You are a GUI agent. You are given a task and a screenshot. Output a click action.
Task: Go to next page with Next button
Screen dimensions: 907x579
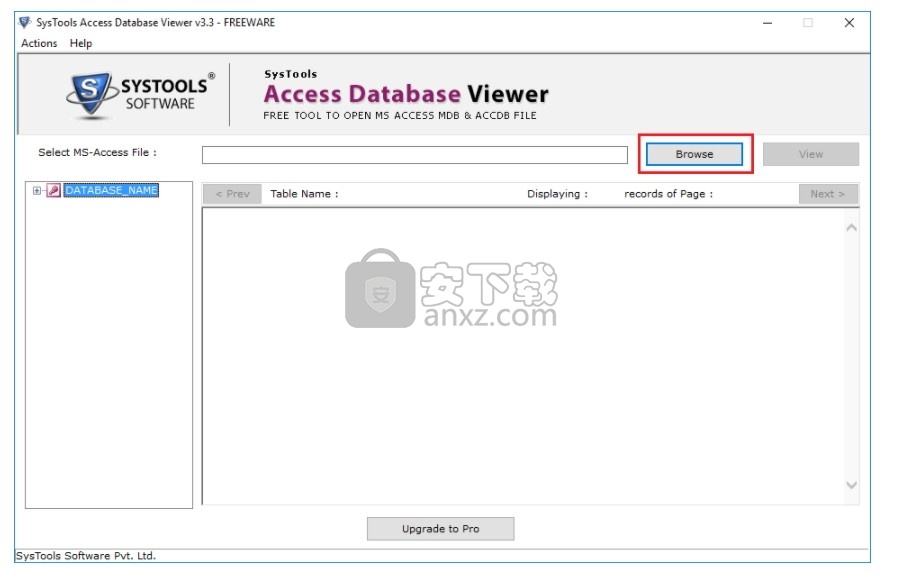click(x=828, y=194)
